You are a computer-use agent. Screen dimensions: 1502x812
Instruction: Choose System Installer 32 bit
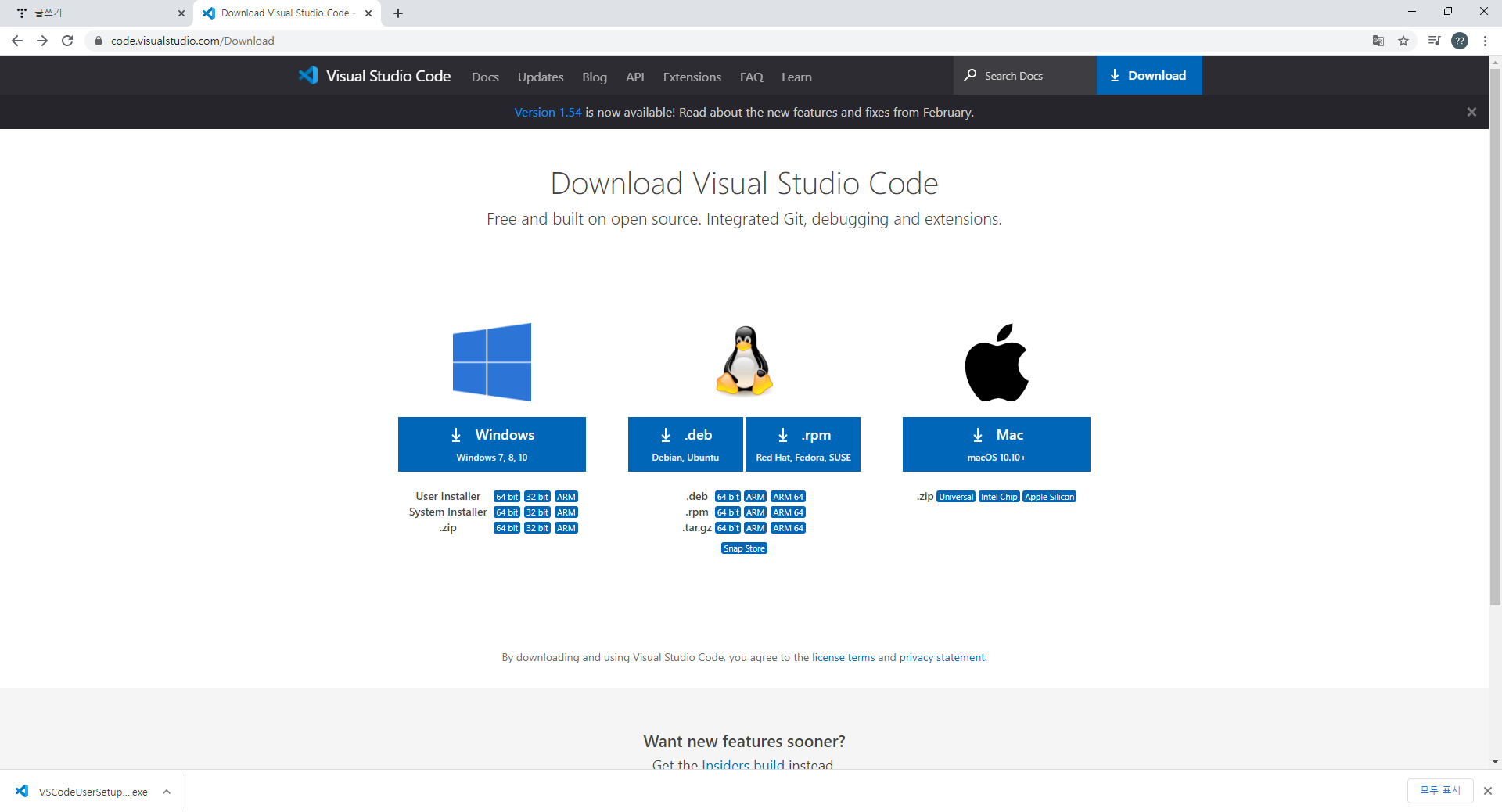tap(537, 512)
